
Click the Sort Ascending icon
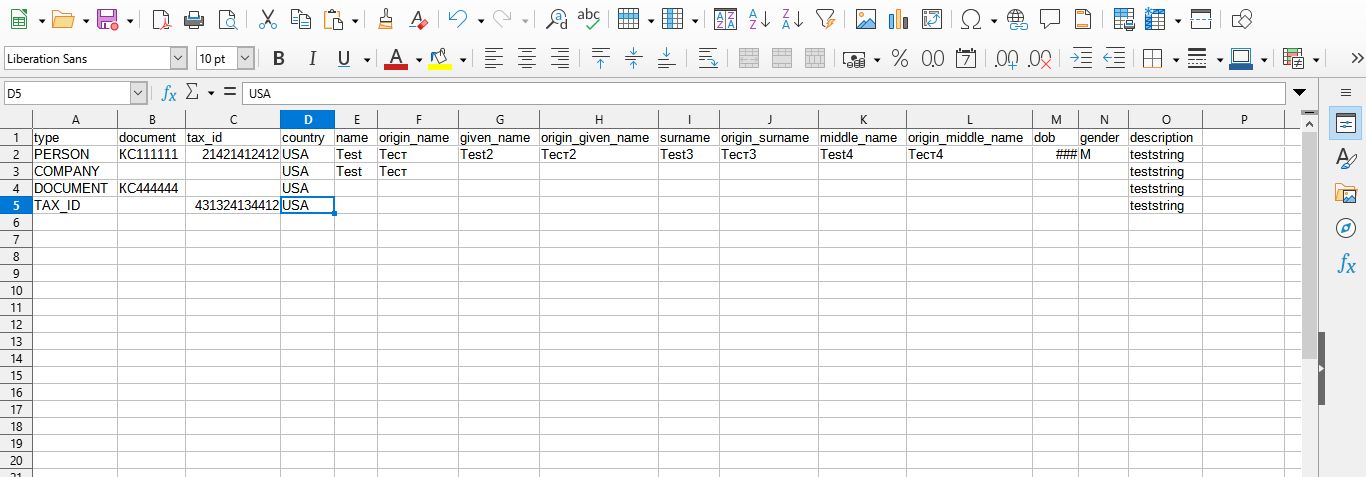[x=760, y=19]
